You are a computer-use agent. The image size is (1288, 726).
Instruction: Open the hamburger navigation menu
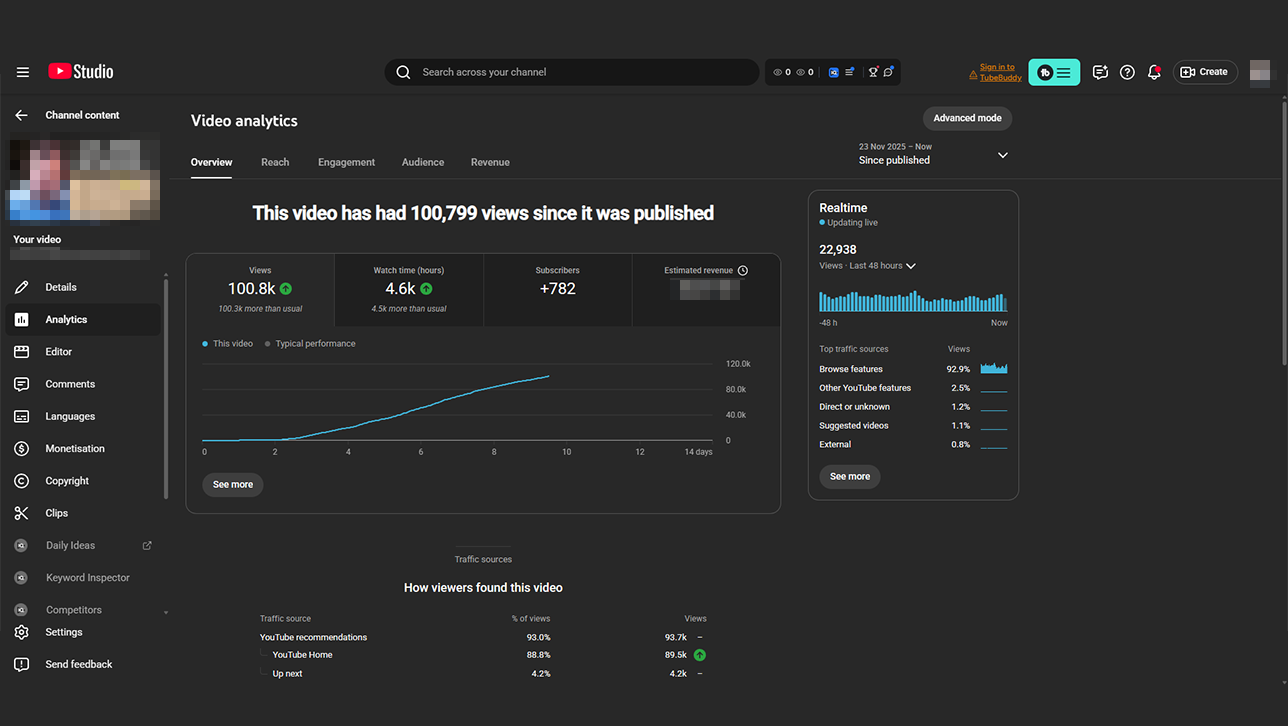(x=22, y=72)
